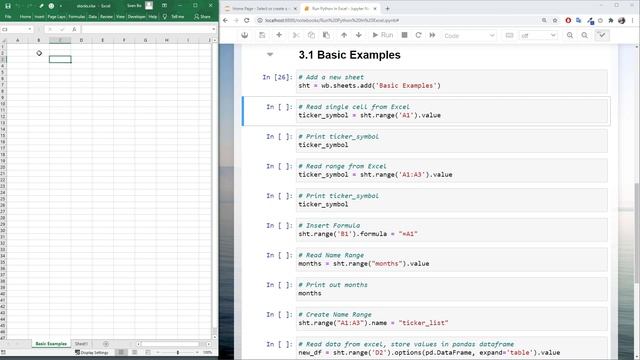This screenshot has height=360, width=640.
Task: Click the Share button in Excel
Action: (202, 17)
